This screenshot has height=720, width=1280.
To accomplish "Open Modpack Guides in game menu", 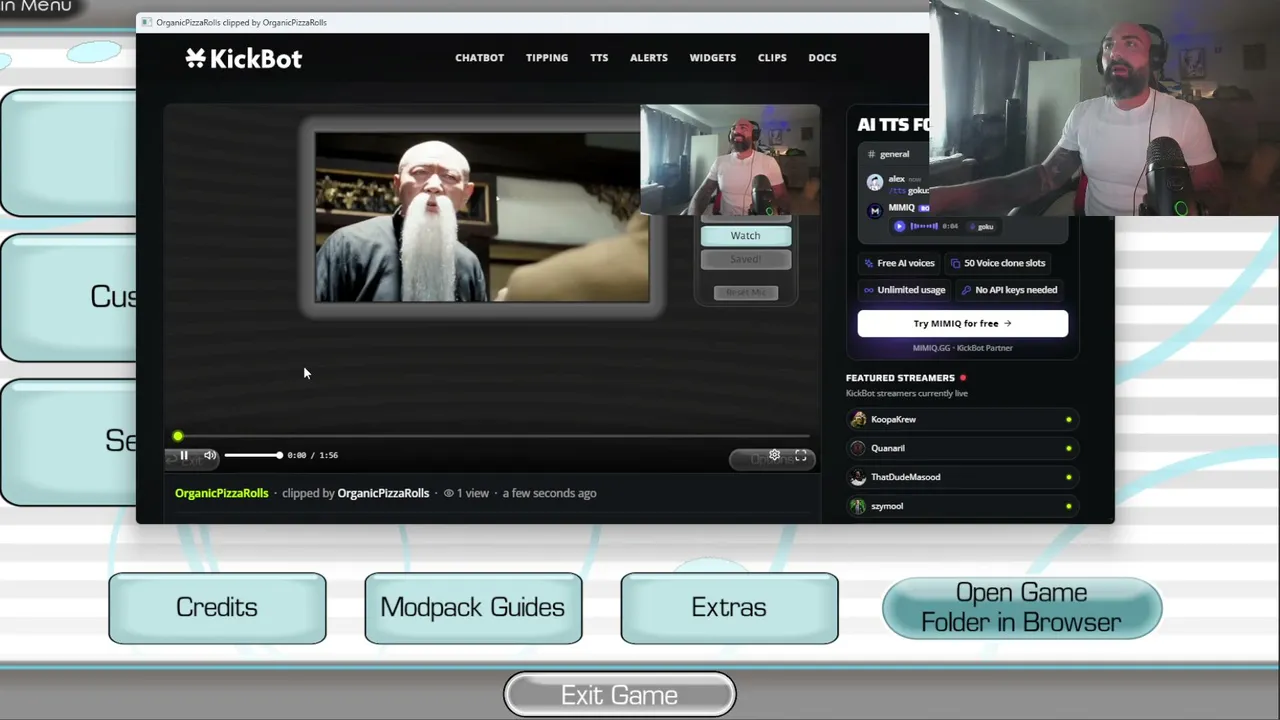I will tap(473, 608).
